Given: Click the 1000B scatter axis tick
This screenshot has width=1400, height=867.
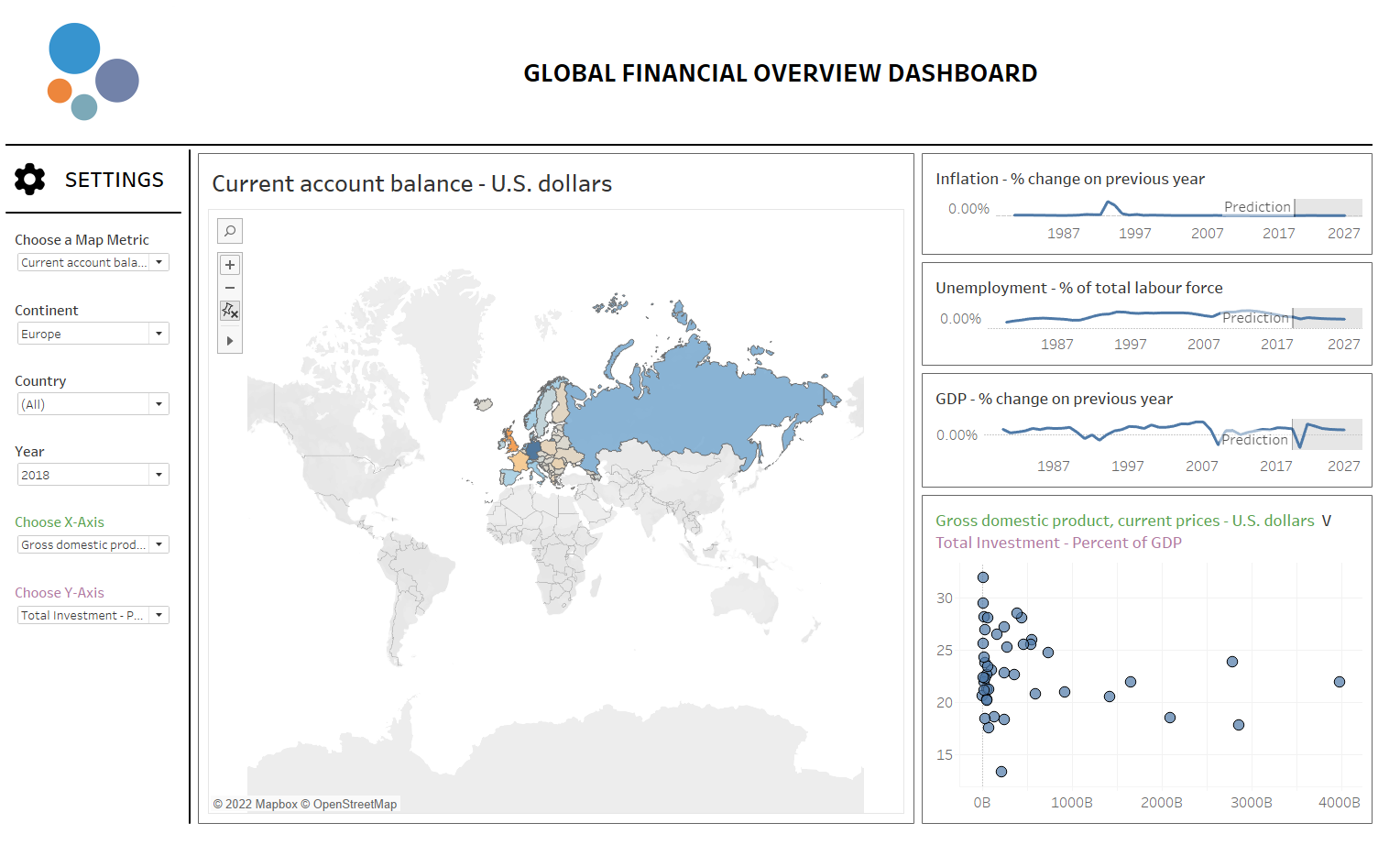Looking at the screenshot, I should click(x=1072, y=803).
